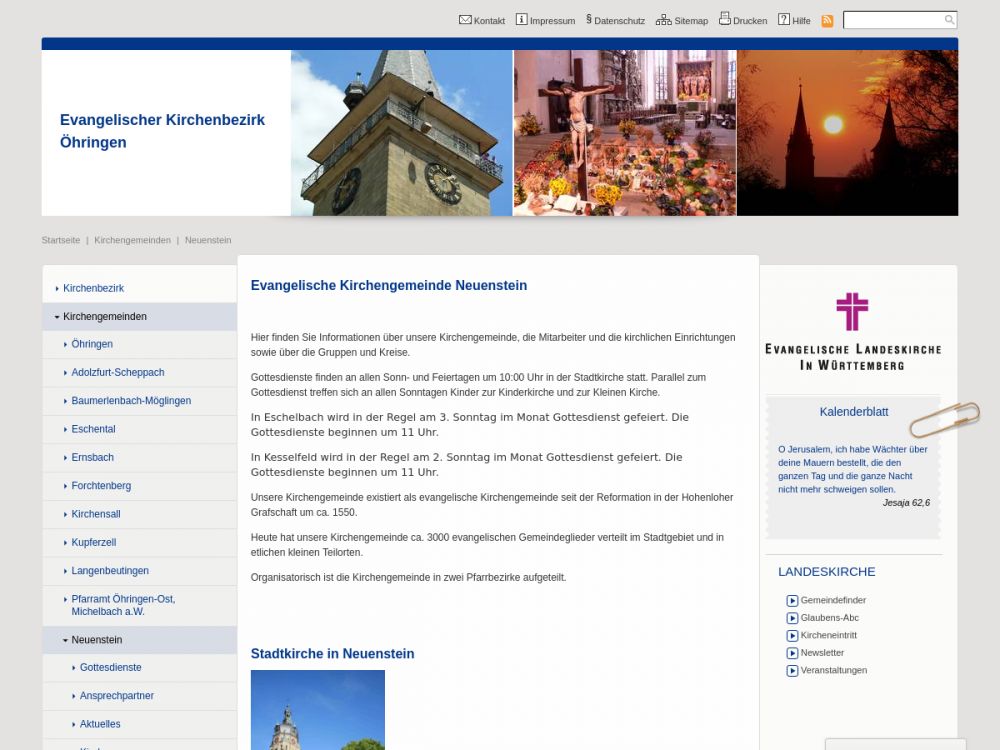This screenshot has height=750, width=1000.
Task: Click the search magnifier icon
Action: [949, 20]
